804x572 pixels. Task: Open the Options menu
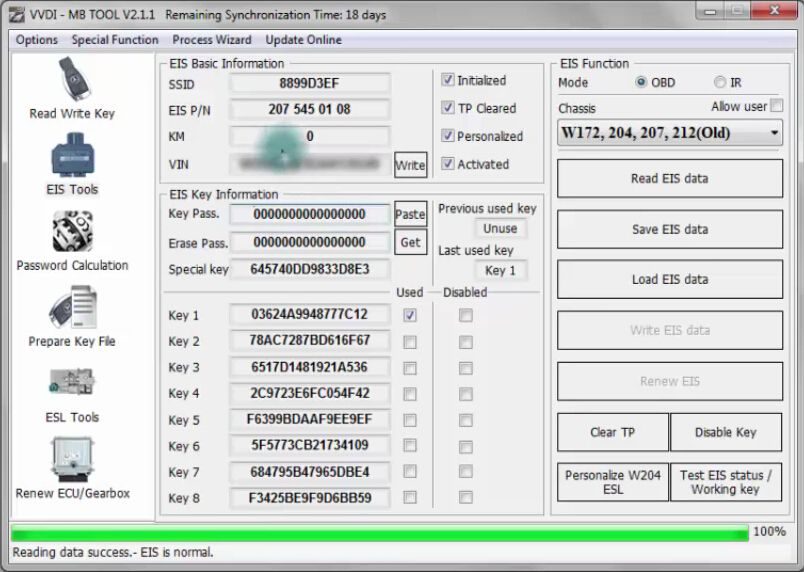tap(37, 40)
